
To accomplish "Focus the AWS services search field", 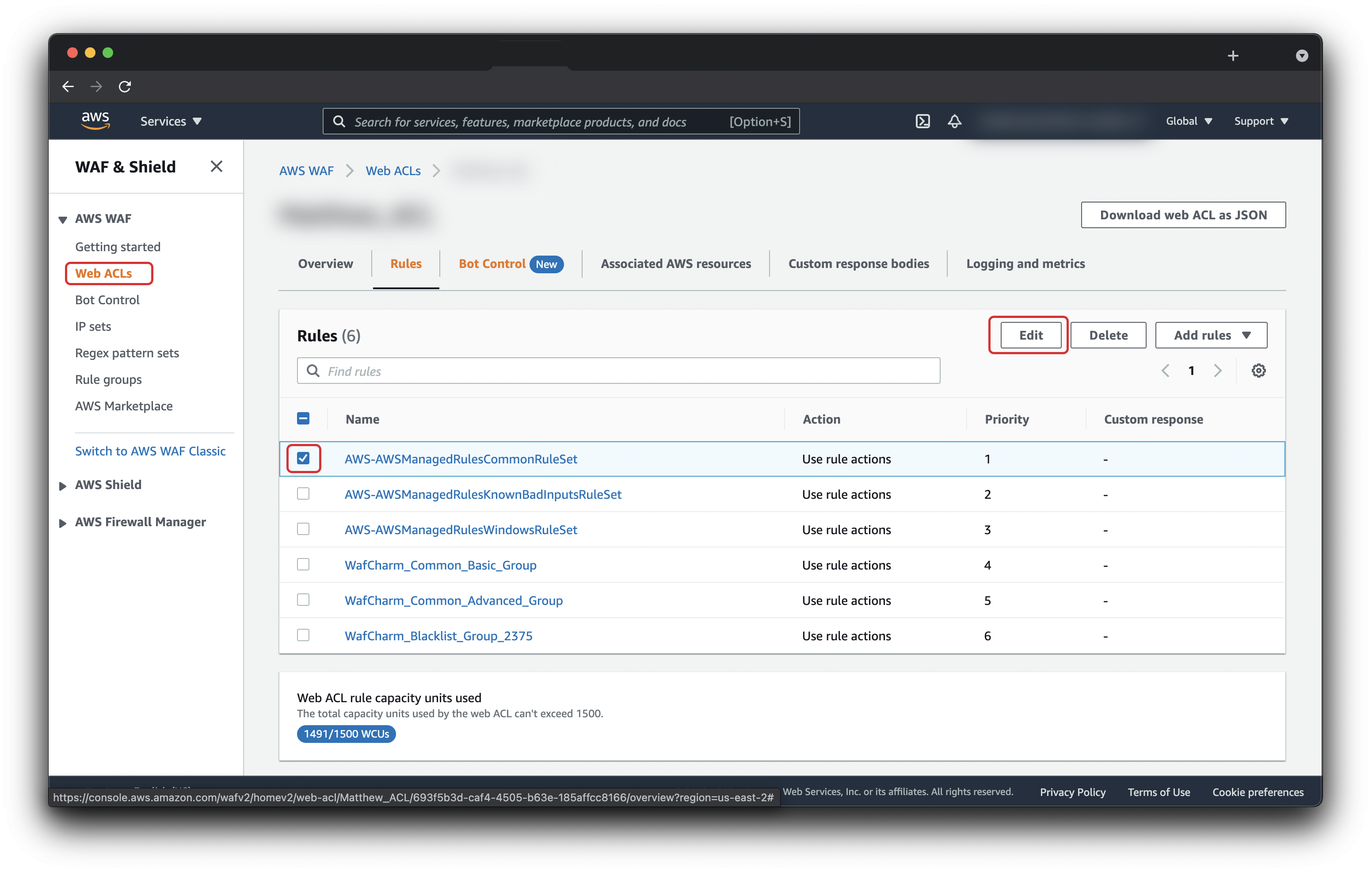I will pos(560,122).
